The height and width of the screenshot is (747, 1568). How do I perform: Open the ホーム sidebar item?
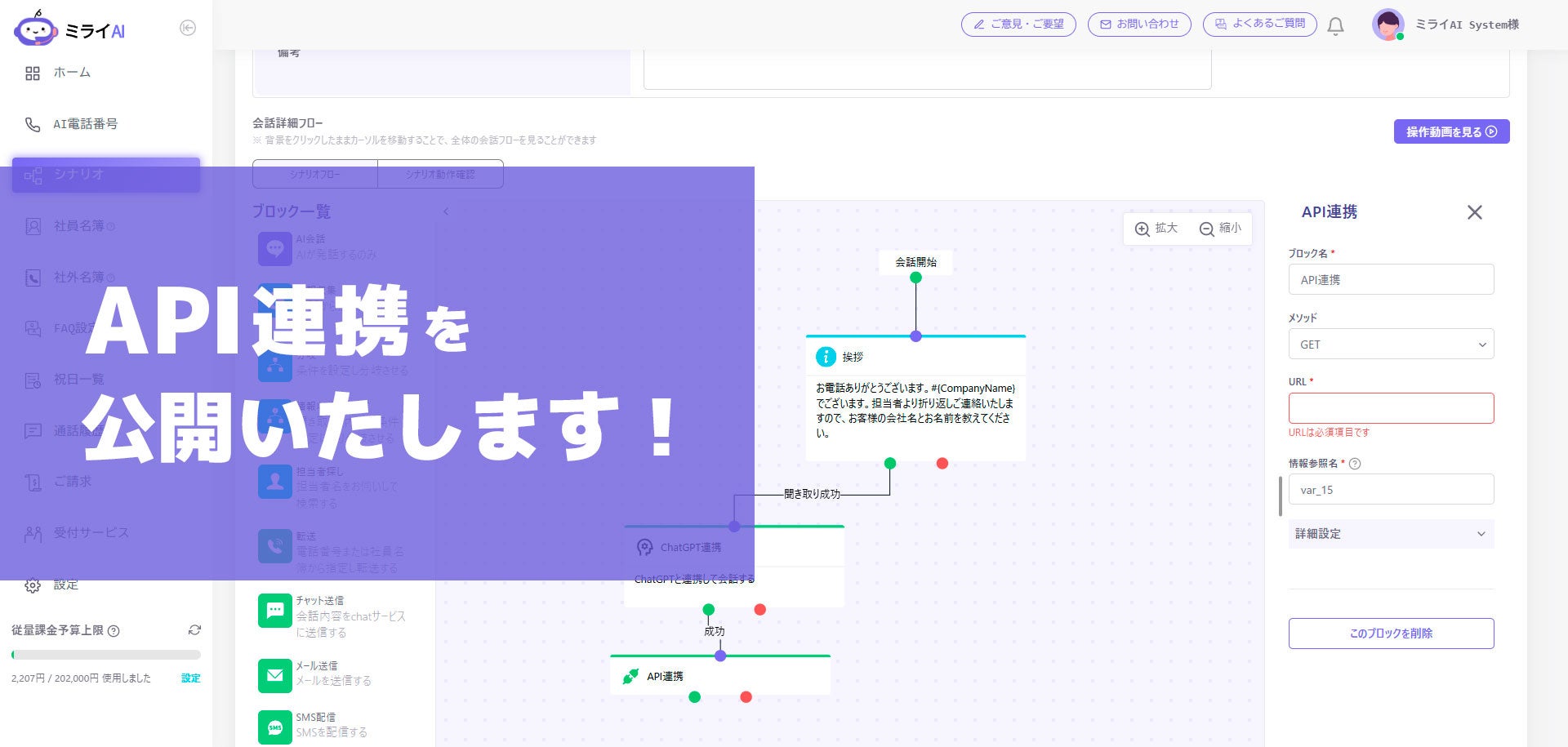click(x=72, y=73)
